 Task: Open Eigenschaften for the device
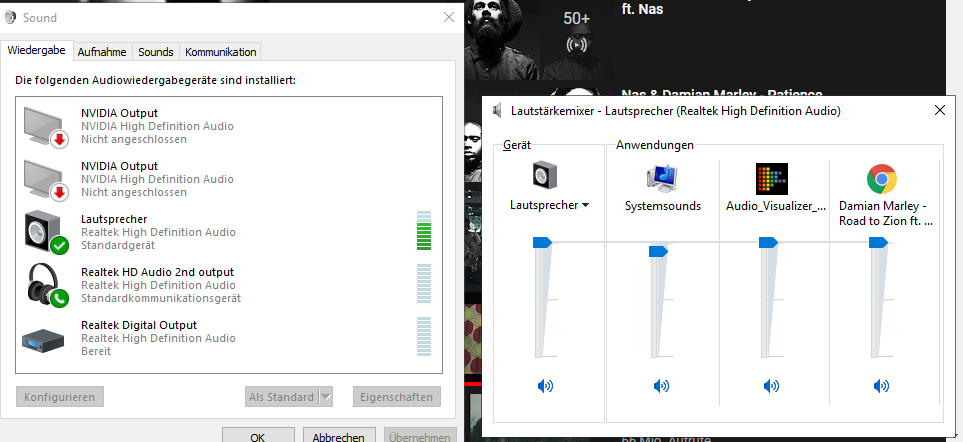pos(397,397)
